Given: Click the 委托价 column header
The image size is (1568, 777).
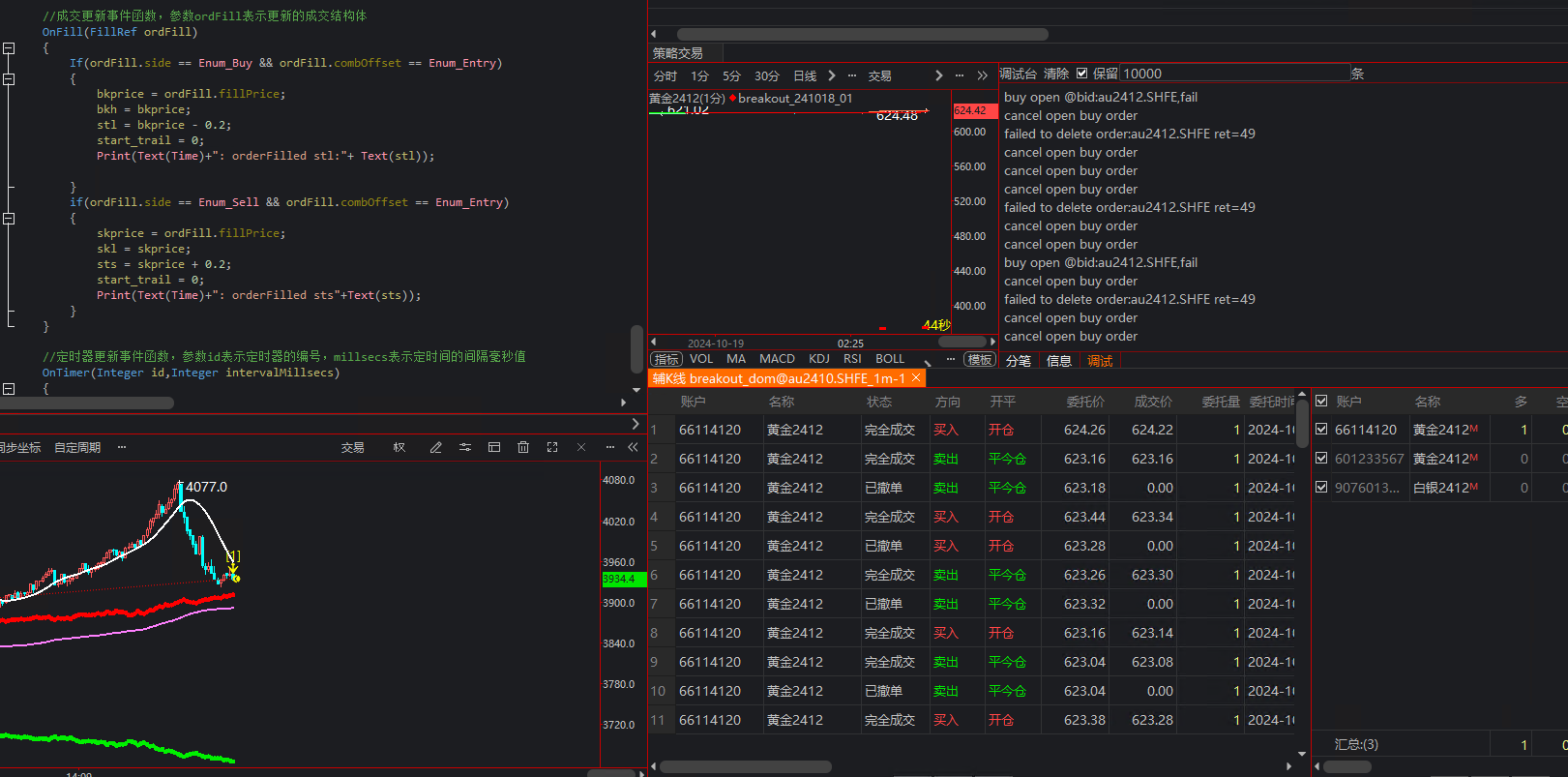Looking at the screenshot, I should pyautogui.click(x=1085, y=401).
